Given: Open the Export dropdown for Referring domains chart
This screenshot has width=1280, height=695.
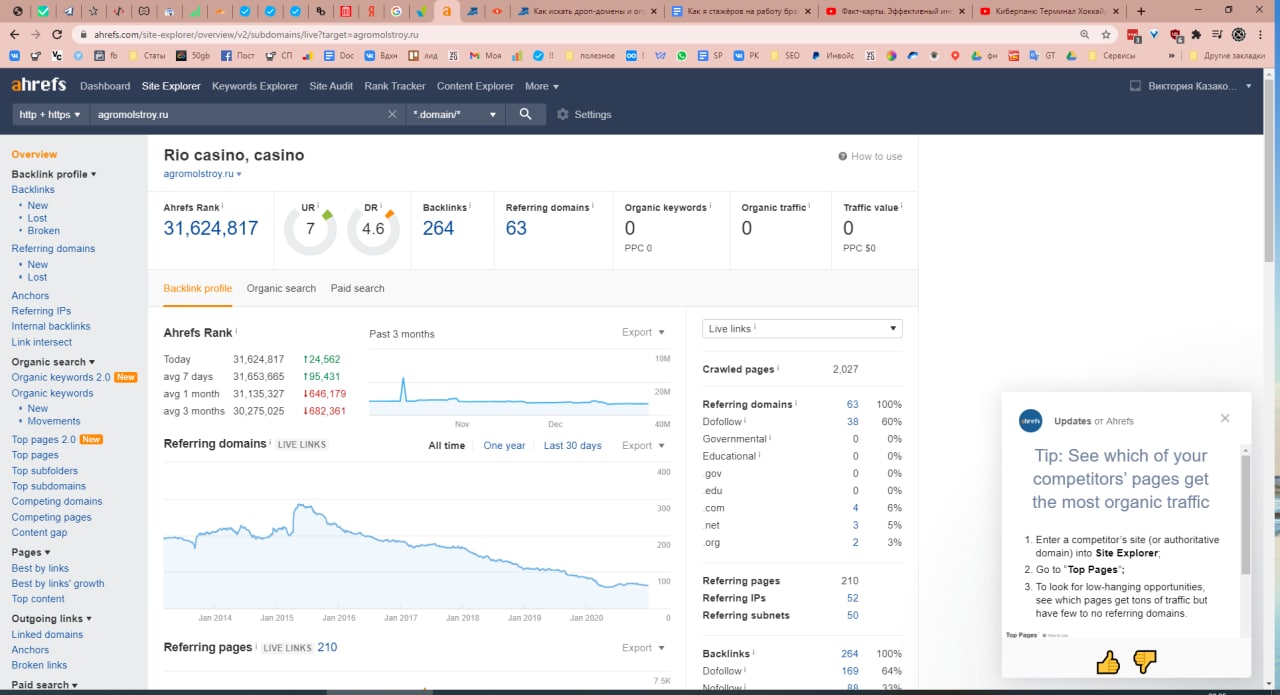Looking at the screenshot, I should point(643,445).
